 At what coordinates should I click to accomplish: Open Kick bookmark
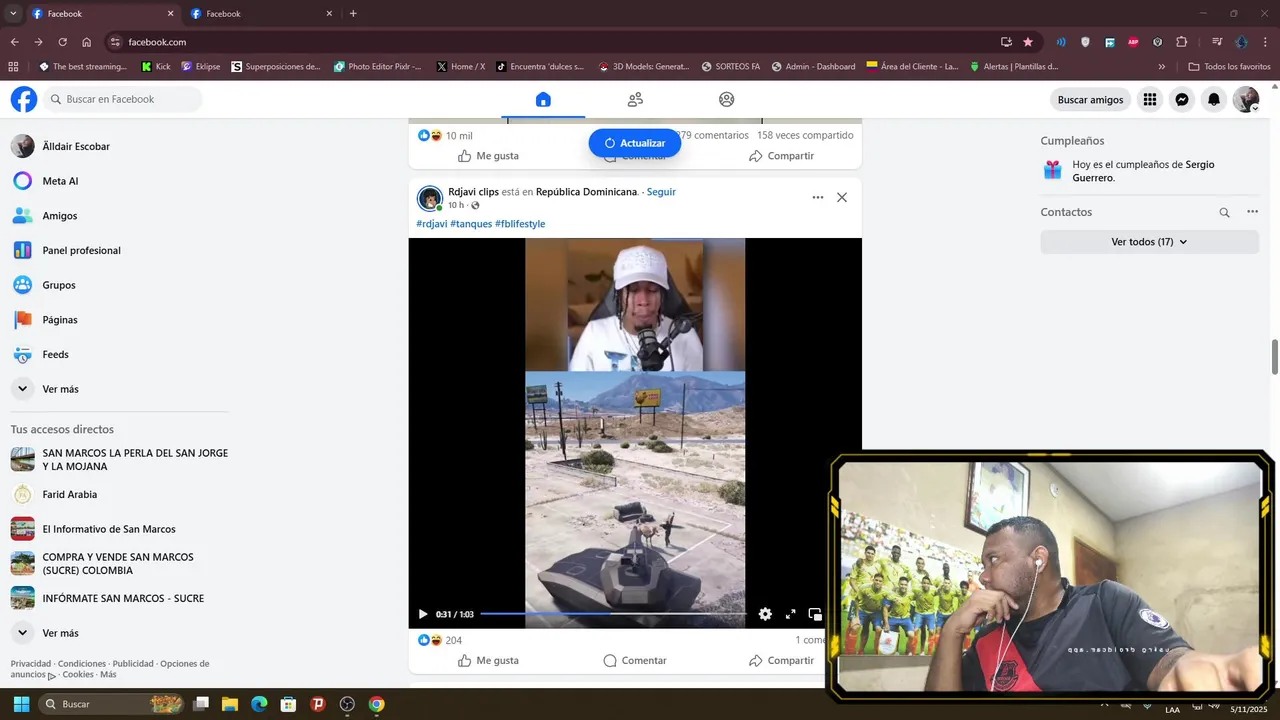[x=156, y=67]
